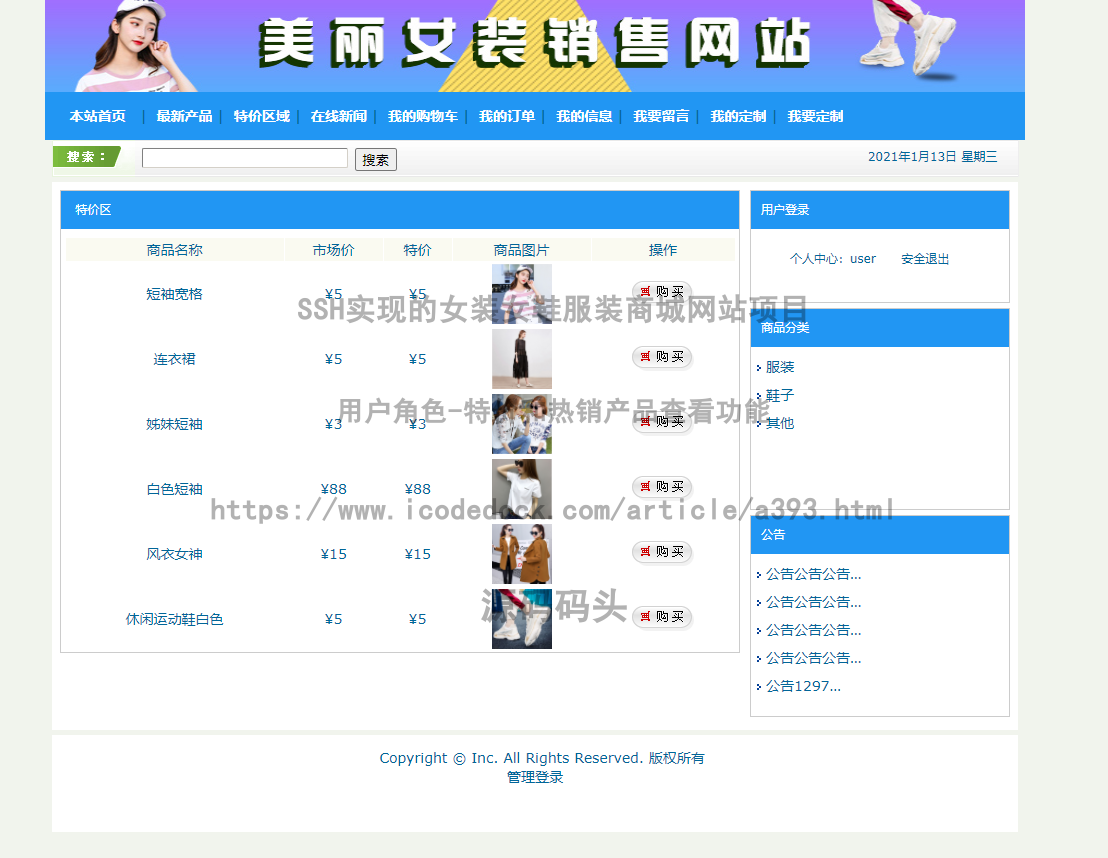Open the 管理登录 admin login link

[x=534, y=777]
